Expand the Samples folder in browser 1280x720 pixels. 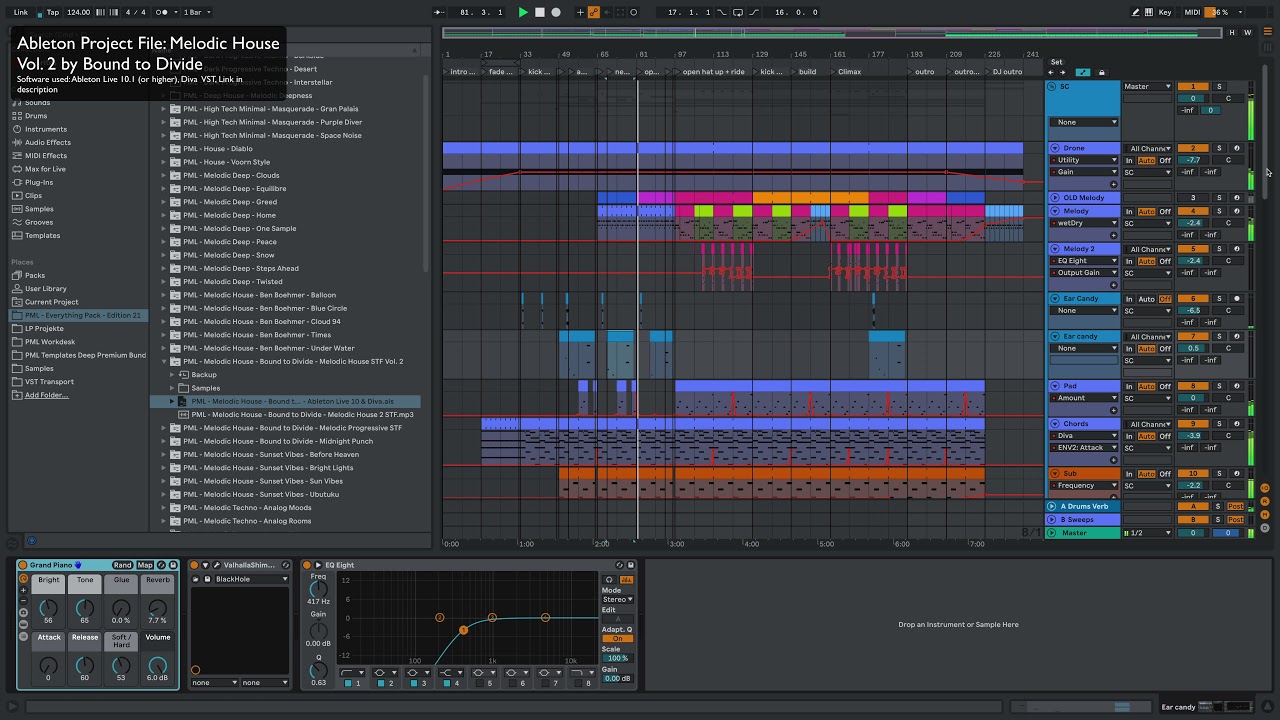[173, 388]
